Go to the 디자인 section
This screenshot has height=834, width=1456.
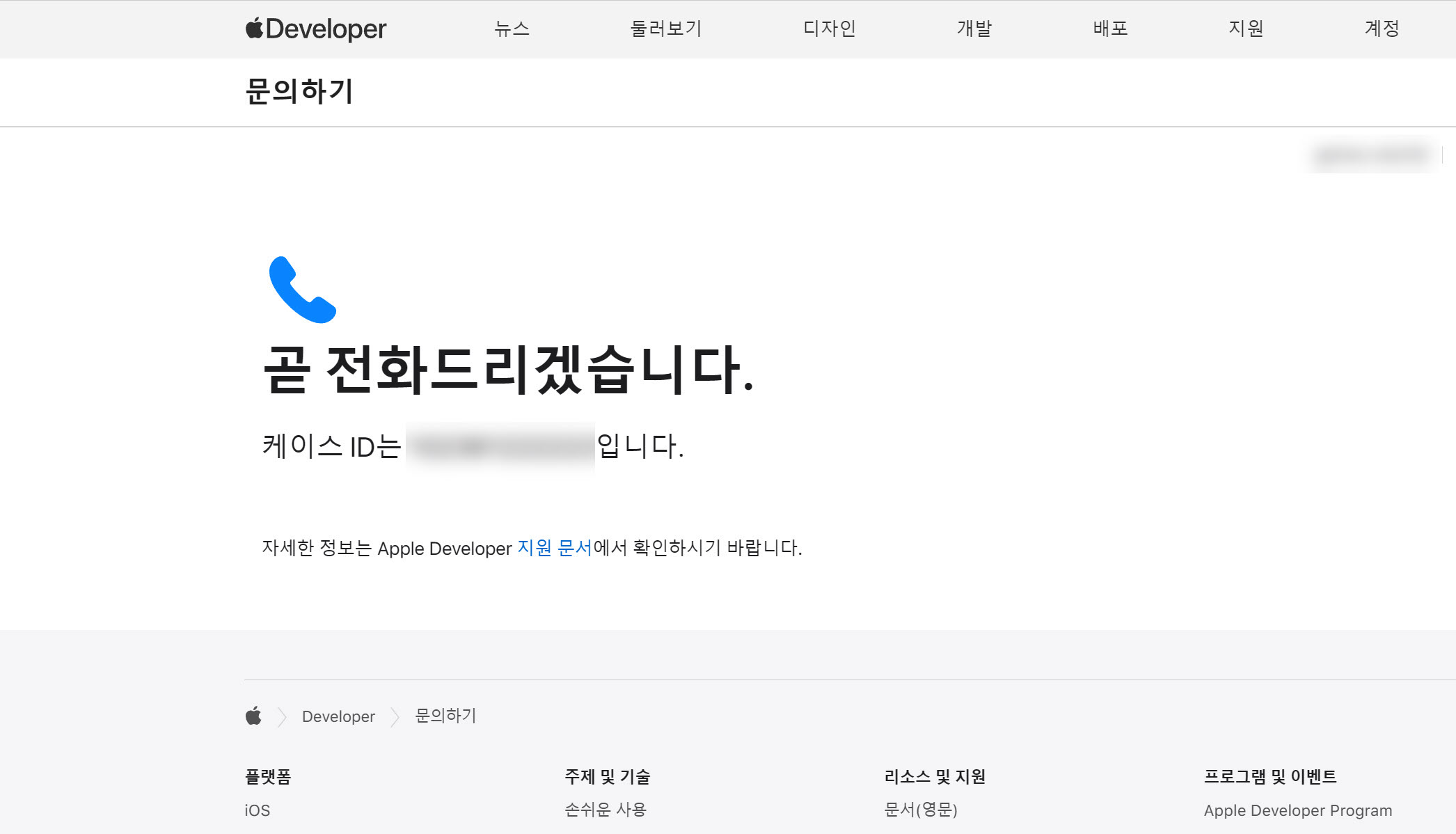point(829,29)
